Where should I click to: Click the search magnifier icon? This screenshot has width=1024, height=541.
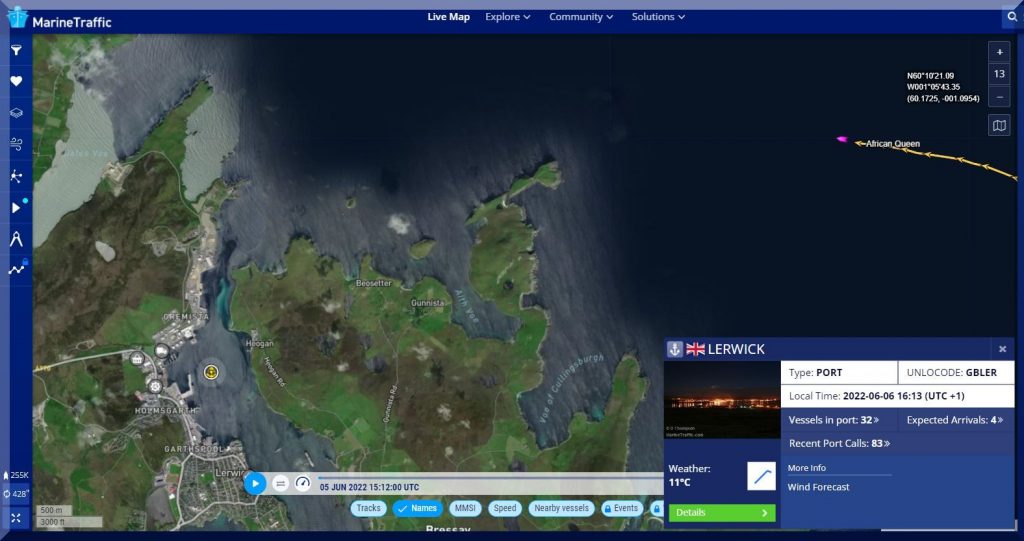pos(1011,17)
